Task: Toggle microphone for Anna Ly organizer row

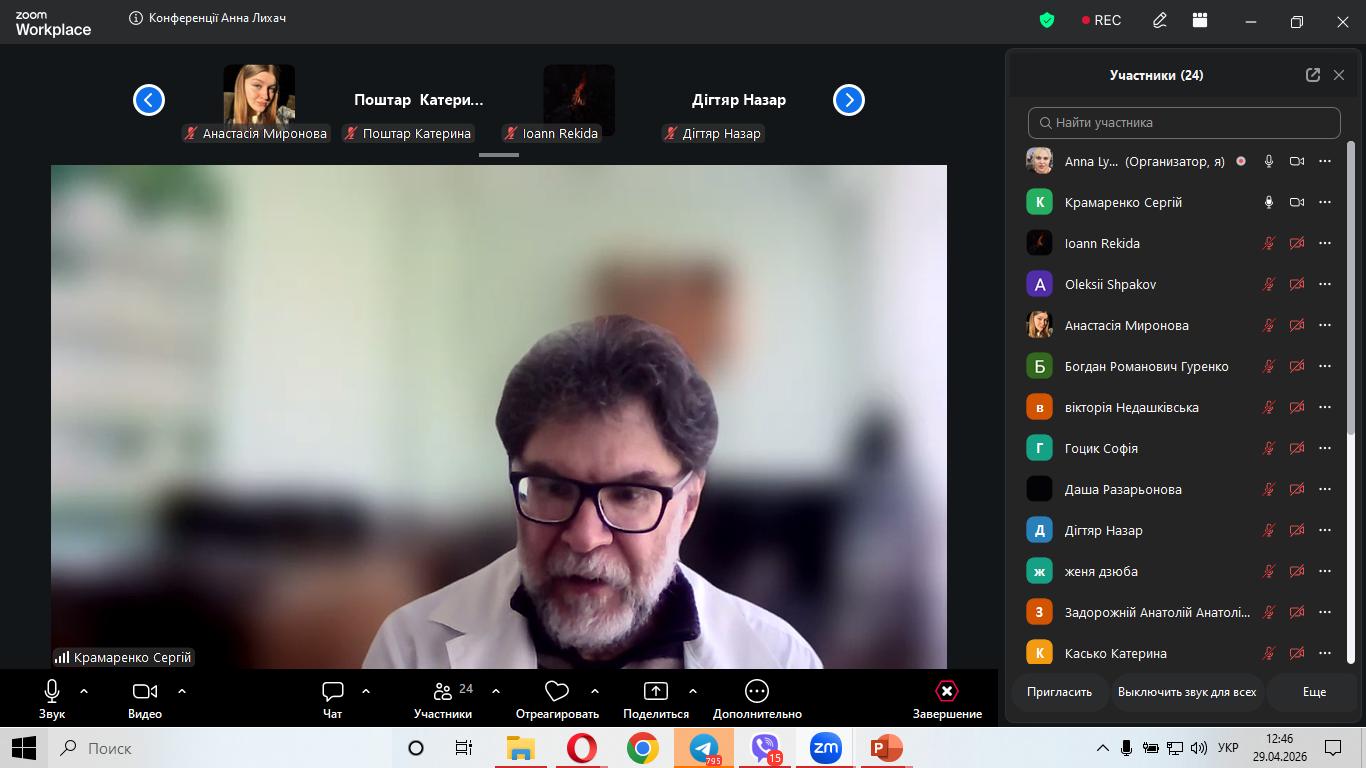Action: [x=1269, y=161]
